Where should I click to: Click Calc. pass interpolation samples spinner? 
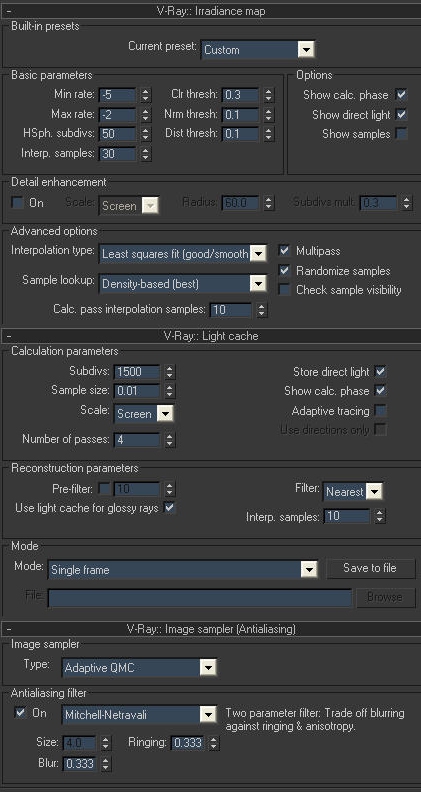tap(261, 310)
